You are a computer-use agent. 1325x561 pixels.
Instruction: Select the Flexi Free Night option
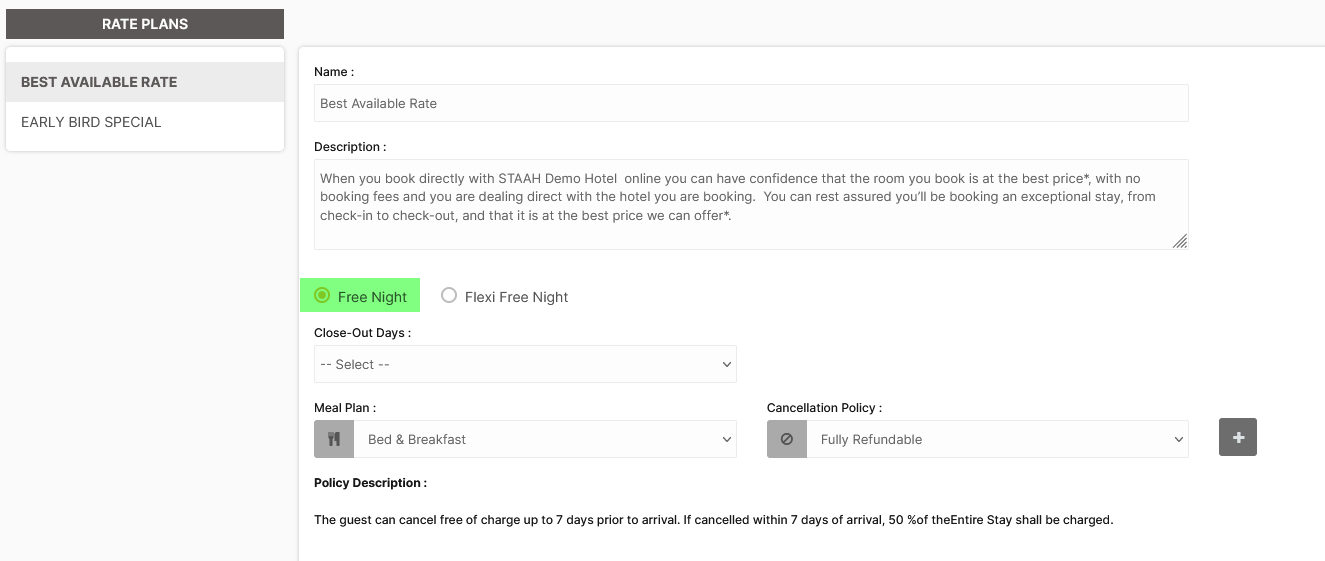449,296
